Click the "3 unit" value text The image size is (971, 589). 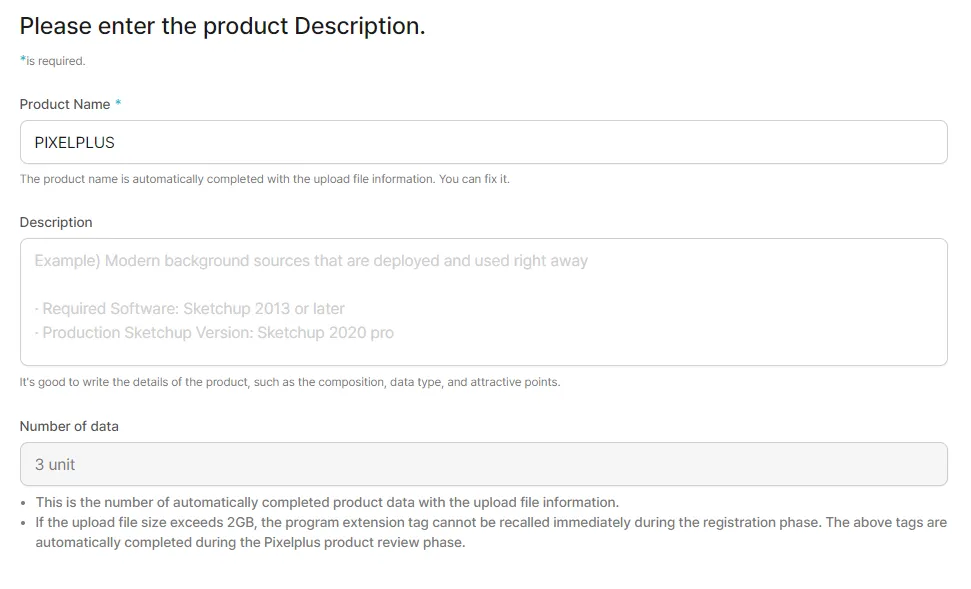click(55, 464)
